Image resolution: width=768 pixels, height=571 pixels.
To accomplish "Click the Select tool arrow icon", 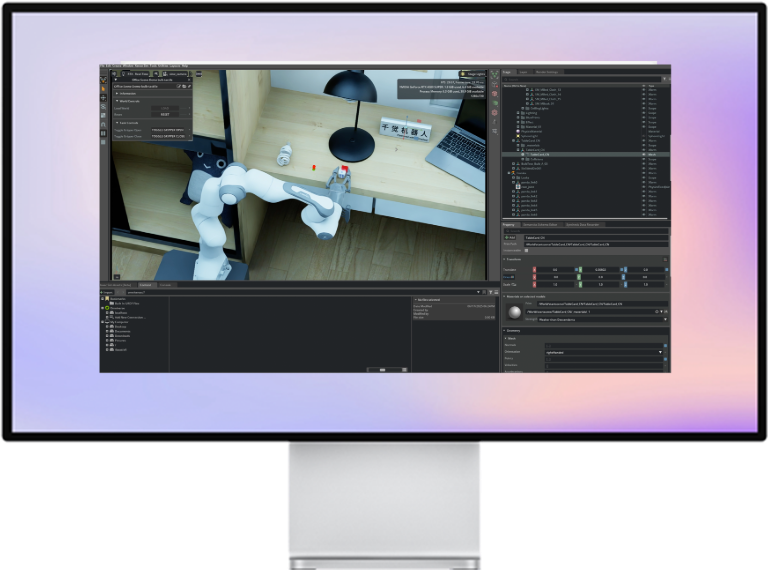I will (x=104, y=88).
